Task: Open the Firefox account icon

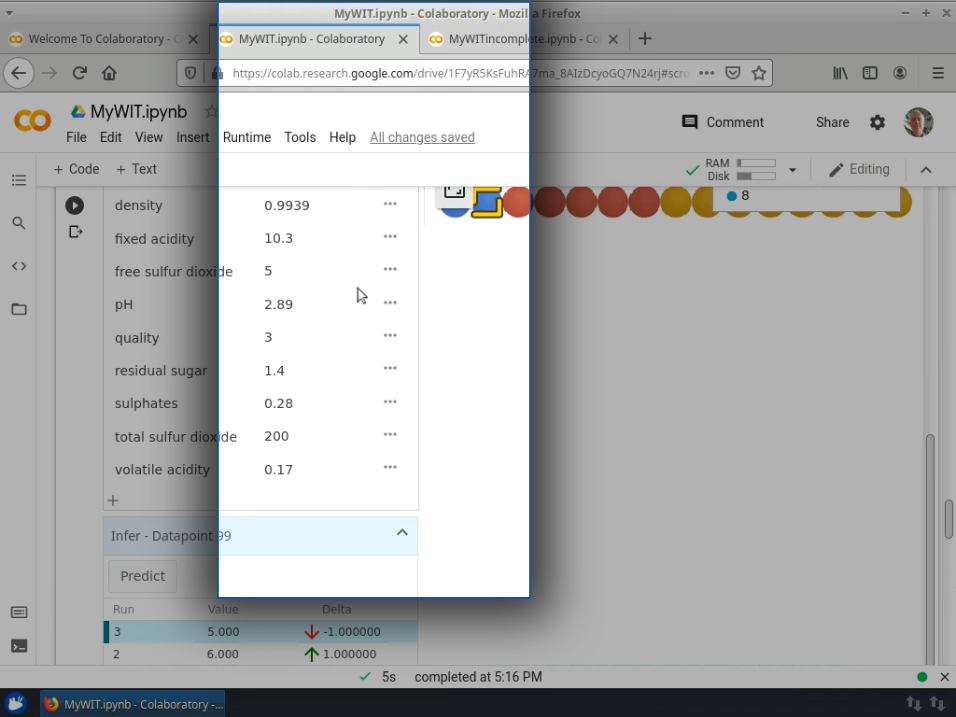Action: coord(899,73)
